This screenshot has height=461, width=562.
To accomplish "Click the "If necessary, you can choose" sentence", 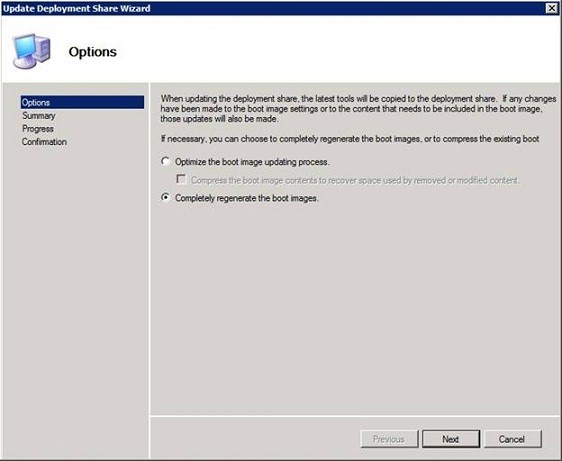I will [349, 139].
